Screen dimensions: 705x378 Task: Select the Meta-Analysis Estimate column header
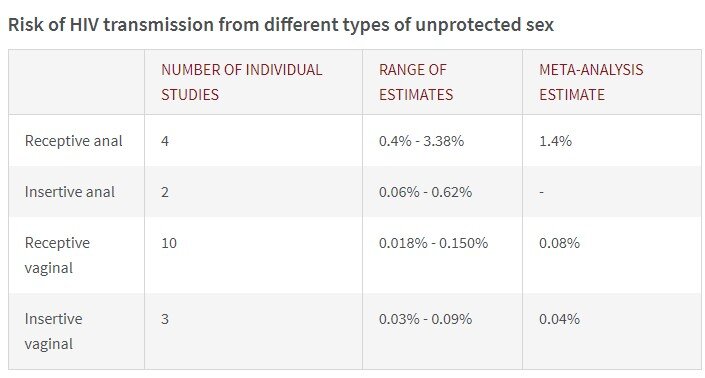coord(591,82)
